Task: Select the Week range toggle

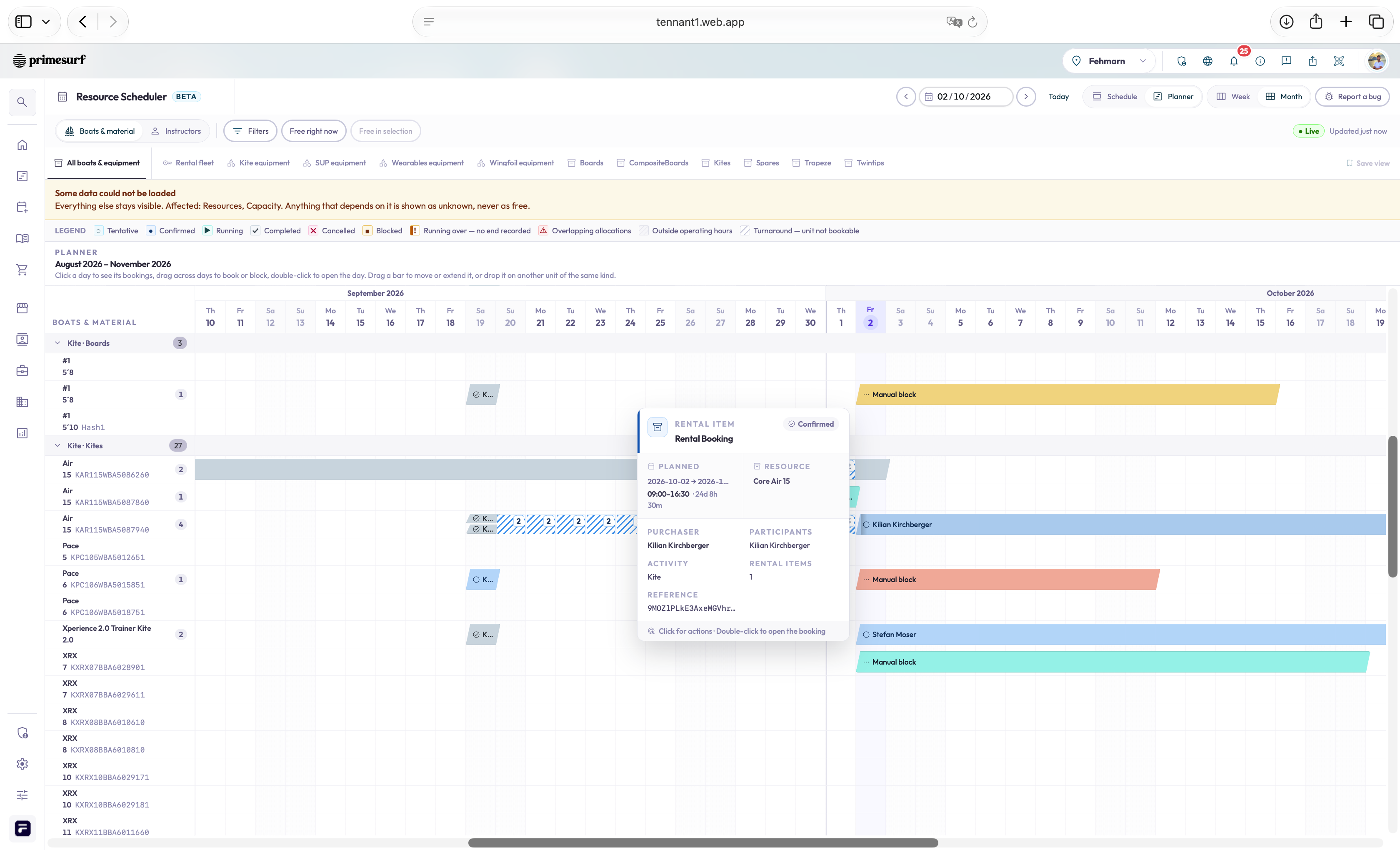Action: 1232,97
